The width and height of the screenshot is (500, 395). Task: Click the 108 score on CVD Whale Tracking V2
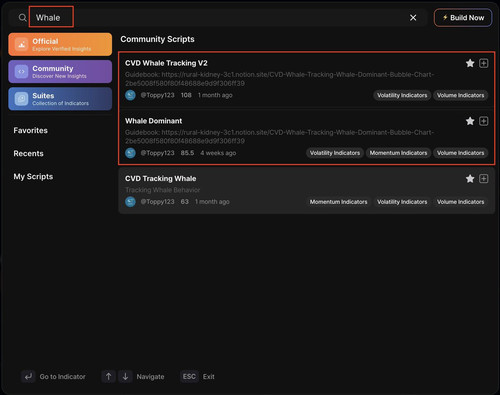pos(186,95)
